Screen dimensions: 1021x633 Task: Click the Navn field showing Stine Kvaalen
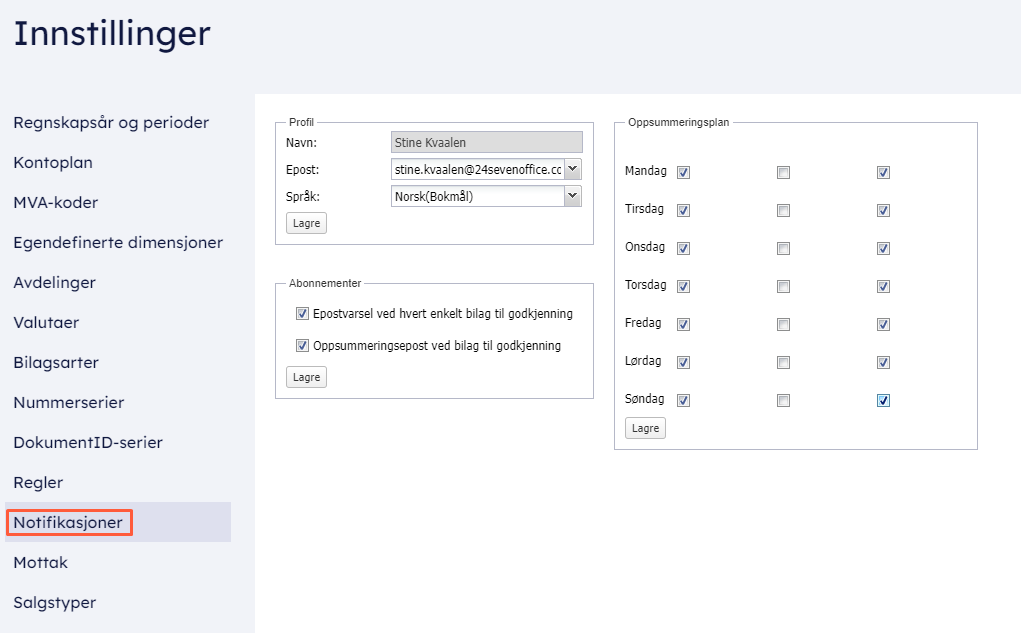[486, 143]
